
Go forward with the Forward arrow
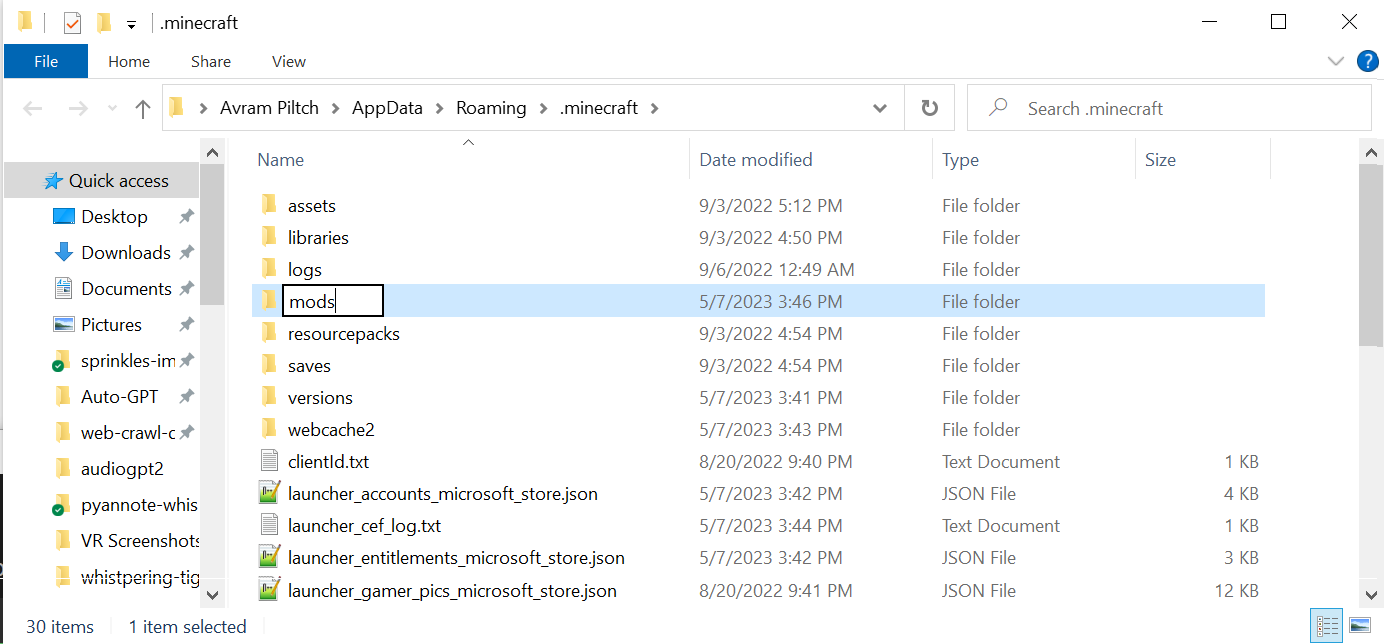tap(77, 109)
